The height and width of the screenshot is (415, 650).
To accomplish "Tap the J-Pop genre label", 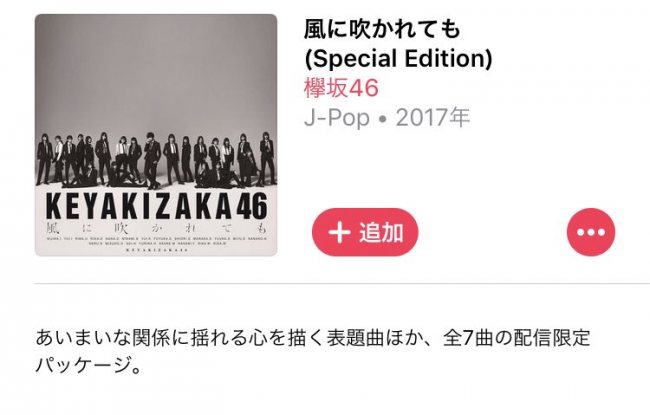I will (x=337, y=117).
